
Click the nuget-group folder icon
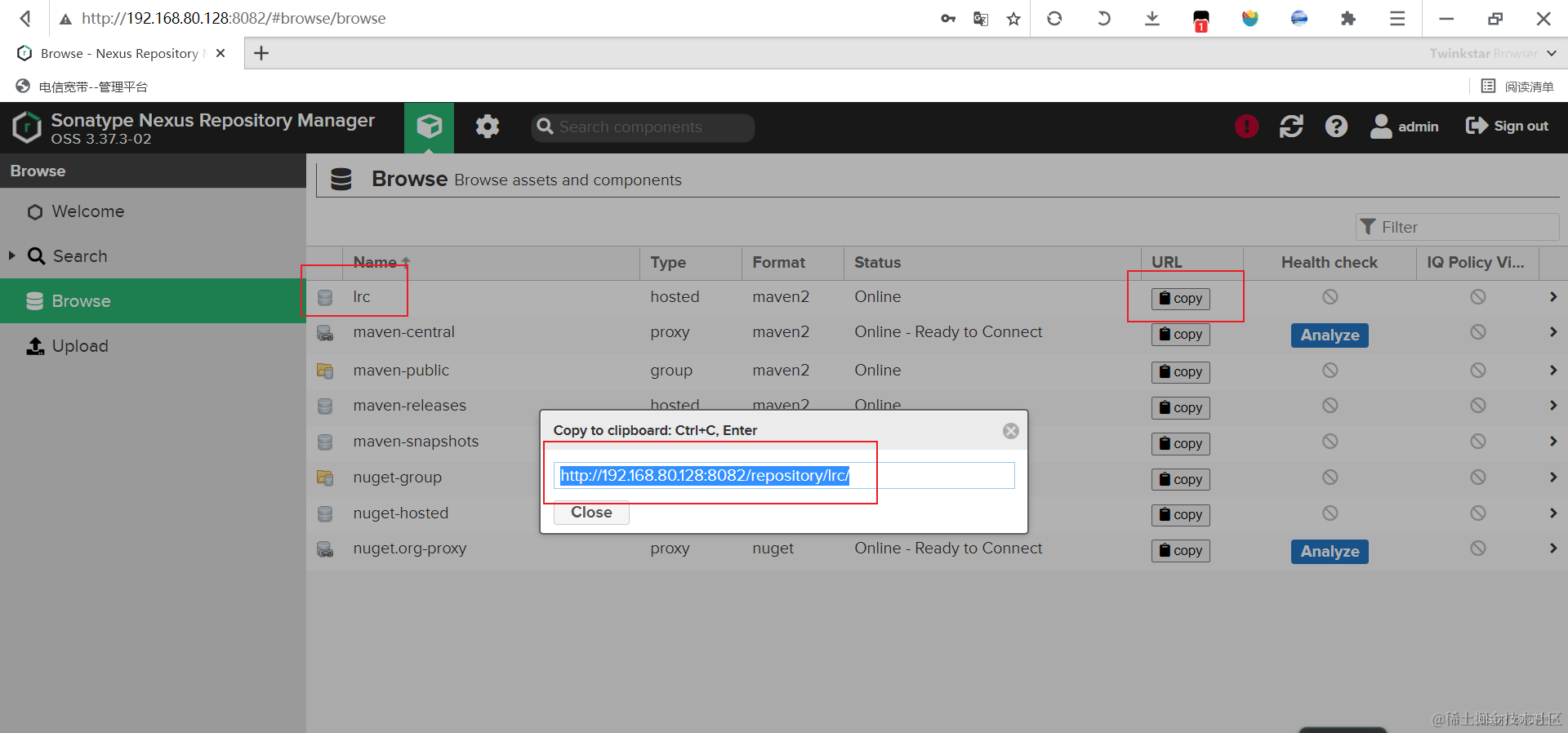point(325,478)
